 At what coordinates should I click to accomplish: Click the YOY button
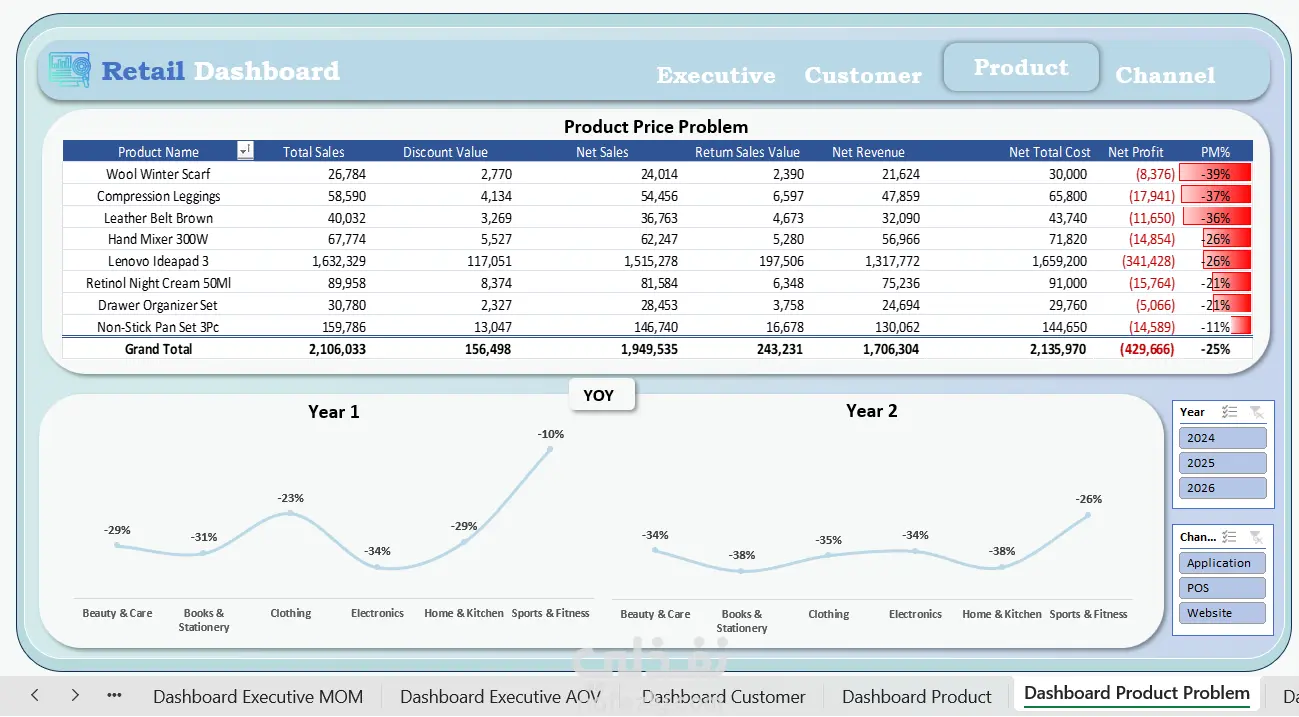click(x=601, y=395)
